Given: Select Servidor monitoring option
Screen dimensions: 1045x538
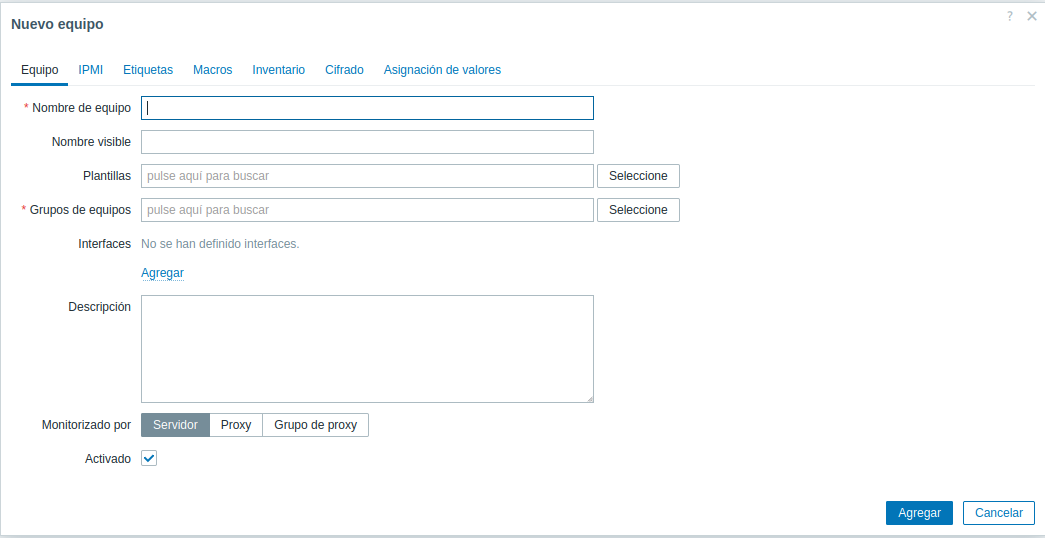Looking at the screenshot, I should (x=176, y=425).
